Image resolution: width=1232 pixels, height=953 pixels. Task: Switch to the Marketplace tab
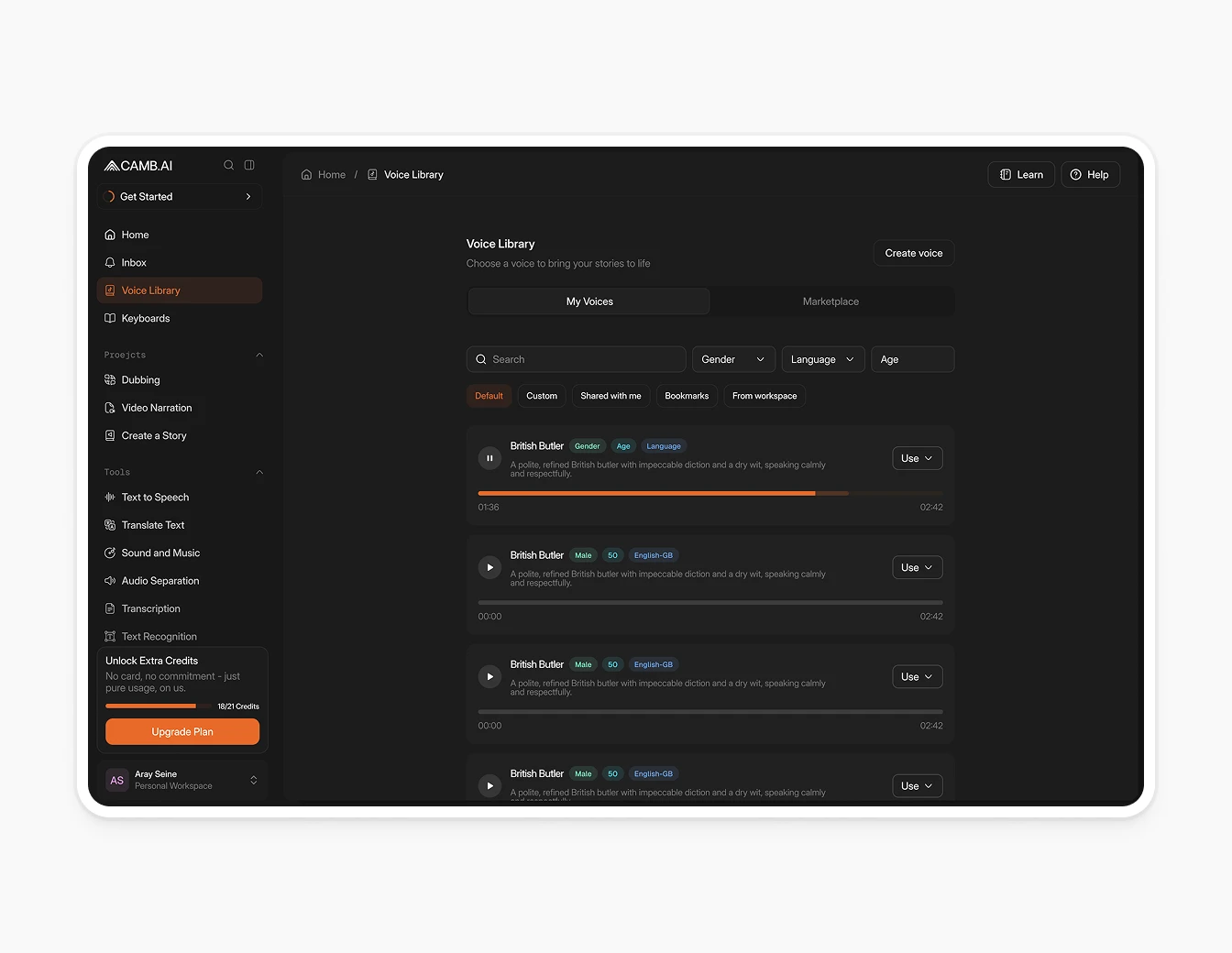[x=830, y=301]
